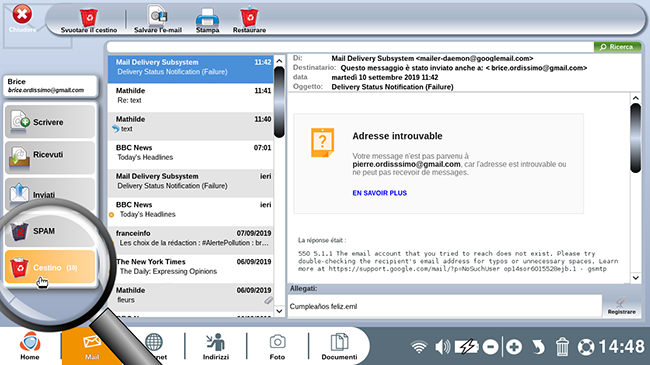This screenshot has height=365, width=650.
Task: Click the minus zoom-out button
Action: (x=490, y=347)
